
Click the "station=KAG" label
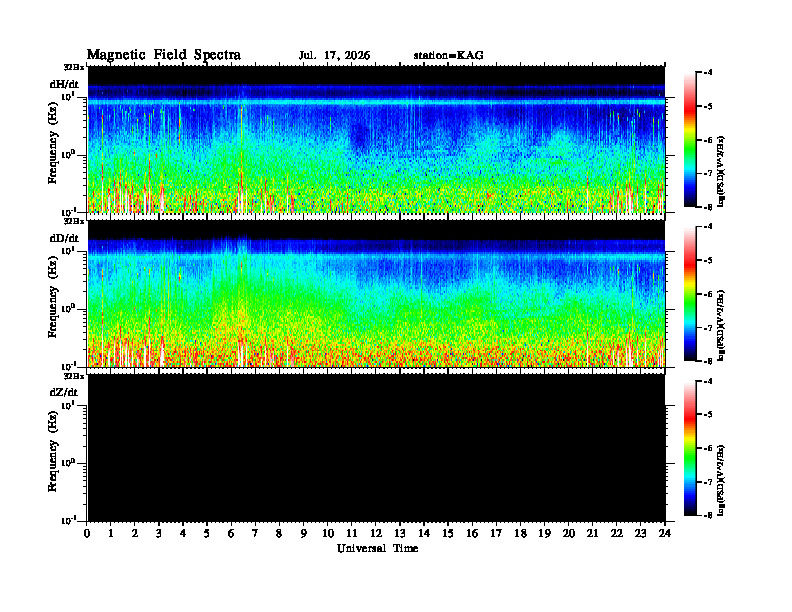[x=449, y=56]
